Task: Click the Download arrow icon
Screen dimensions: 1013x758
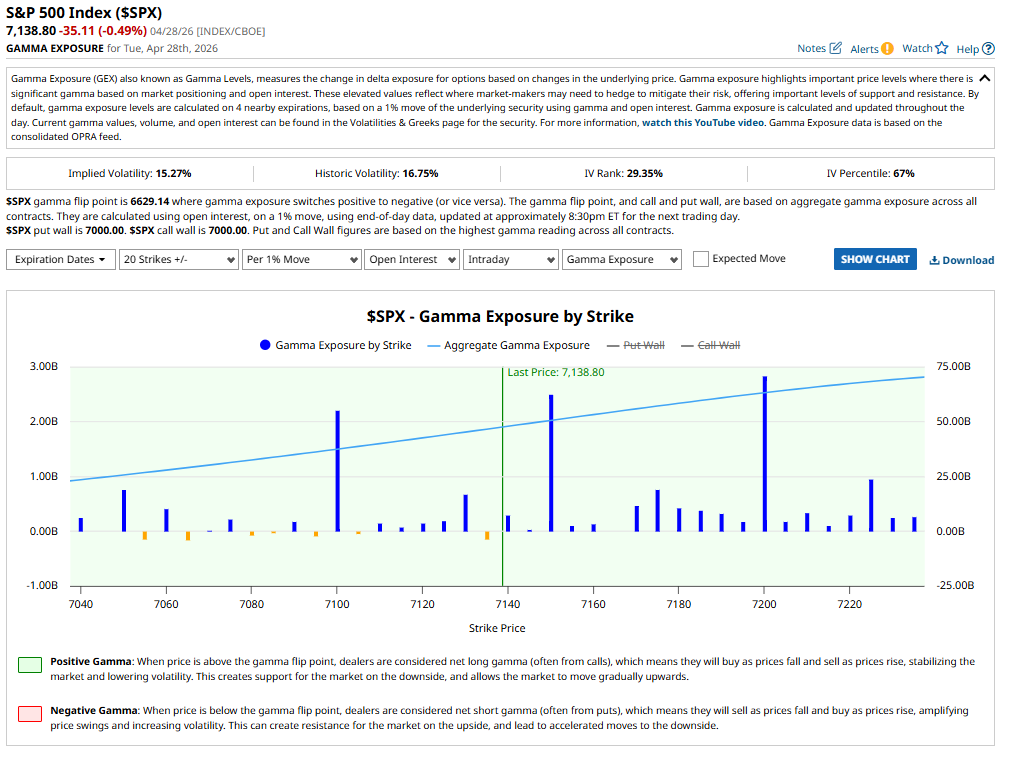Action: 934,260
